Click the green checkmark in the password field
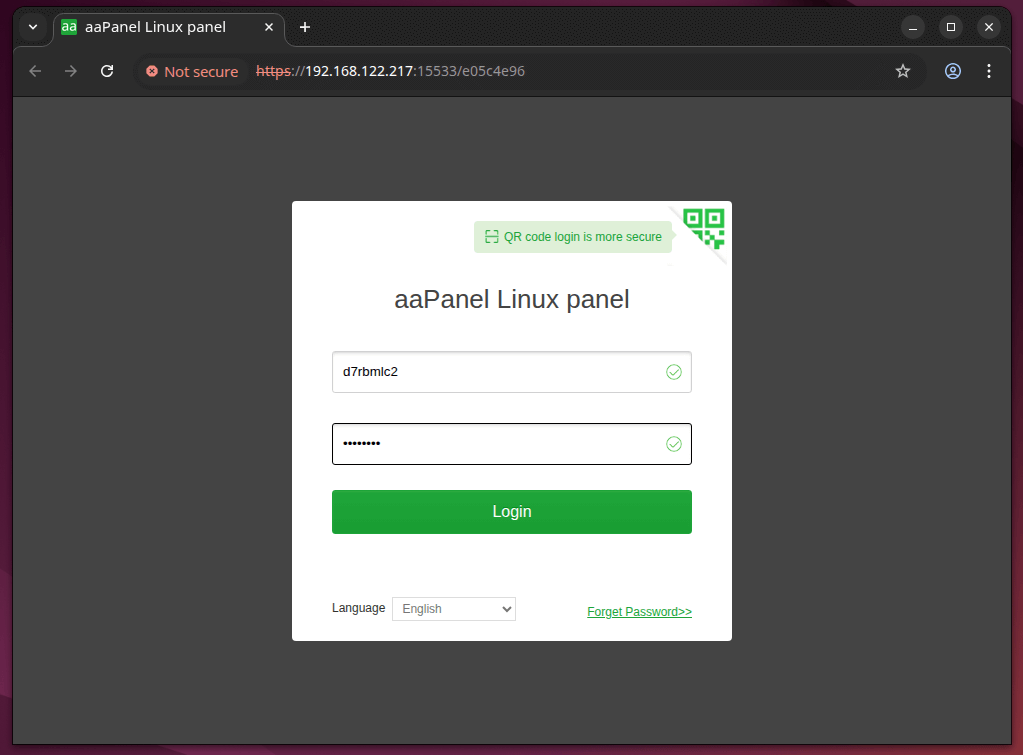This screenshot has height=755, width=1023. (673, 443)
